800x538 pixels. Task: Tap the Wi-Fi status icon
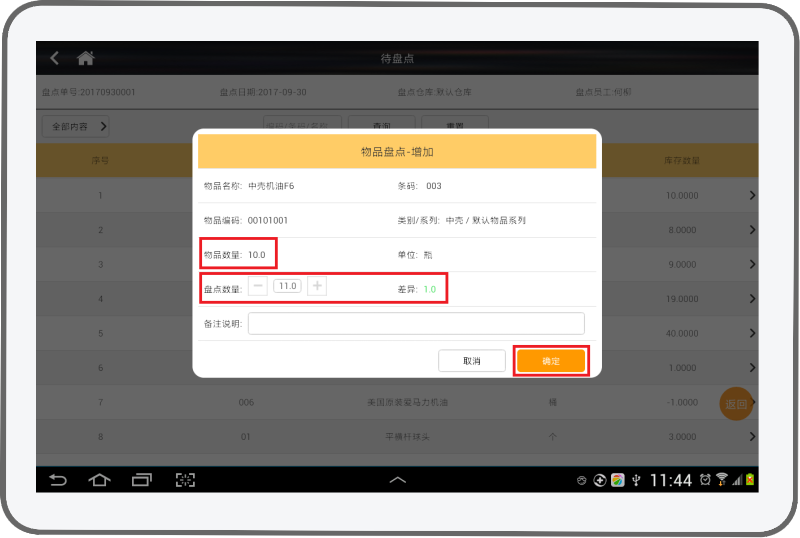[721, 480]
